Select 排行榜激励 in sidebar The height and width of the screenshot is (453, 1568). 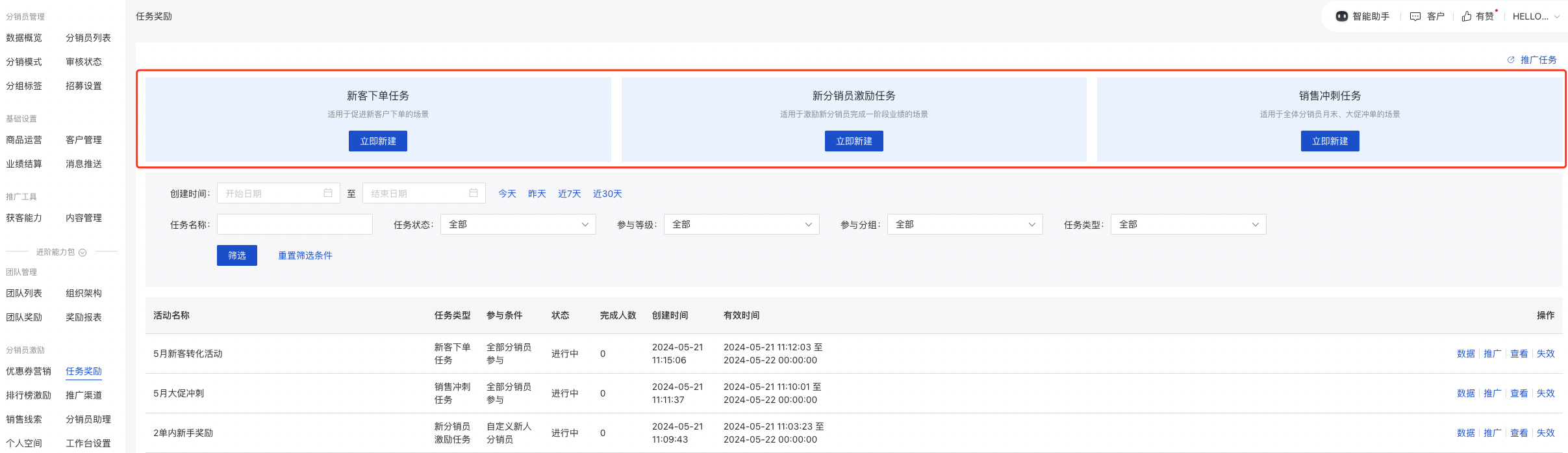(x=29, y=395)
